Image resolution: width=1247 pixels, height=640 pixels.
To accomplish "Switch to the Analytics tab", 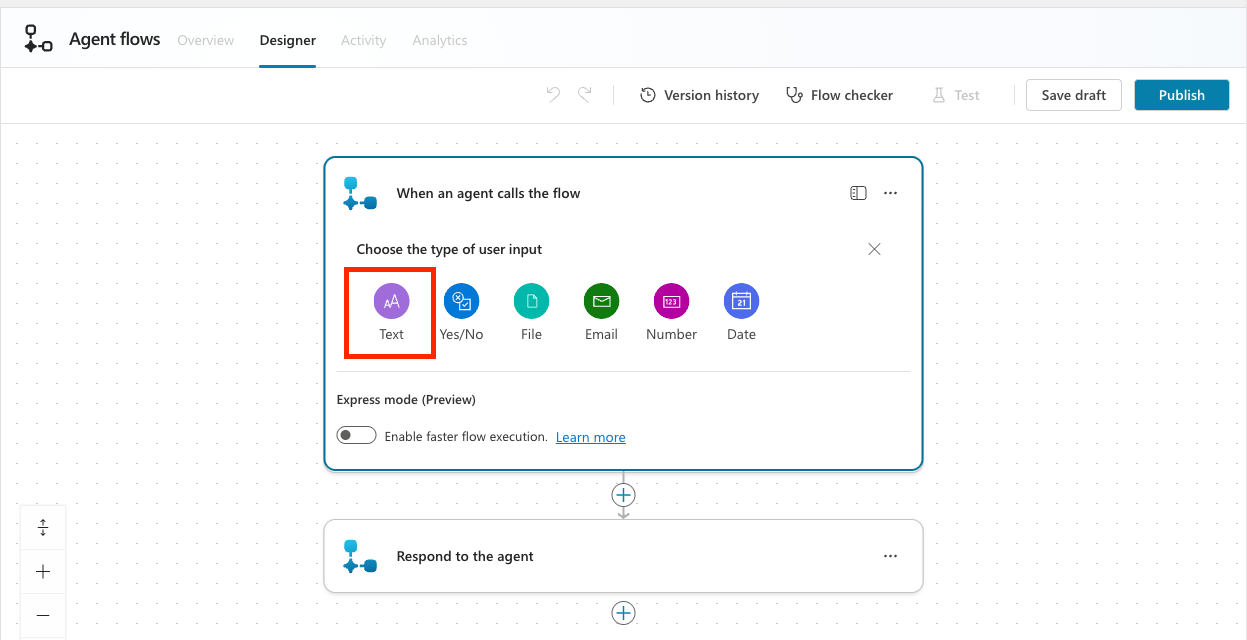I will tap(440, 40).
